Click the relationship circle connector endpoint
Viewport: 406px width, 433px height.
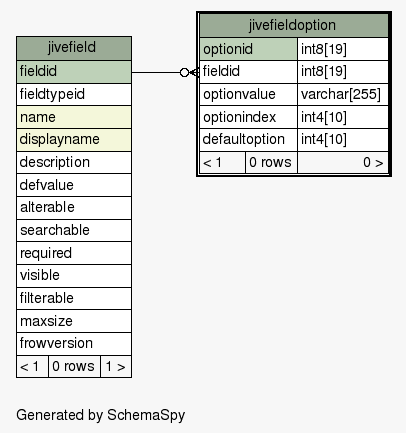pyautogui.click(x=184, y=72)
